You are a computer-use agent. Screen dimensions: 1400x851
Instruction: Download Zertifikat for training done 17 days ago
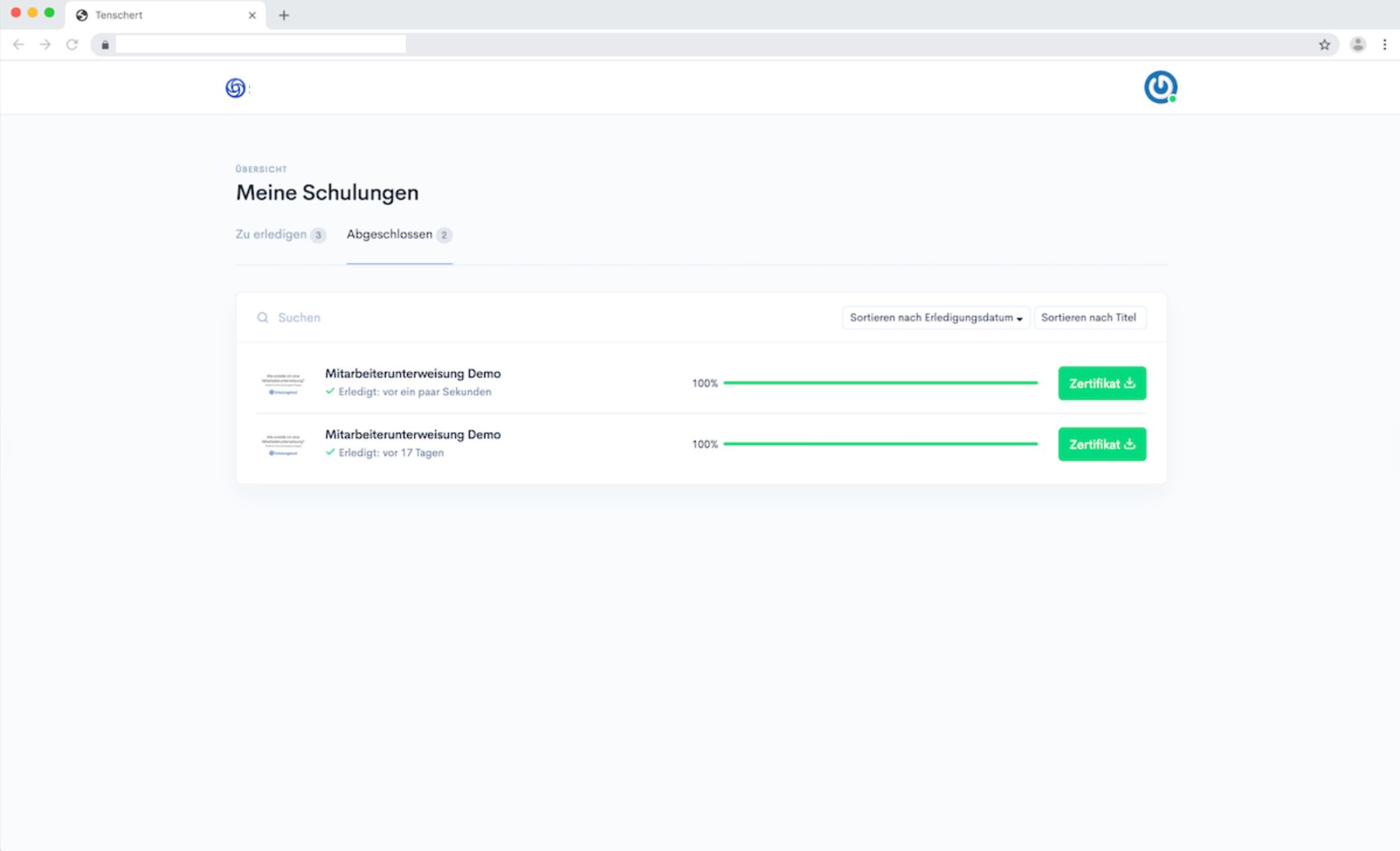1101,444
